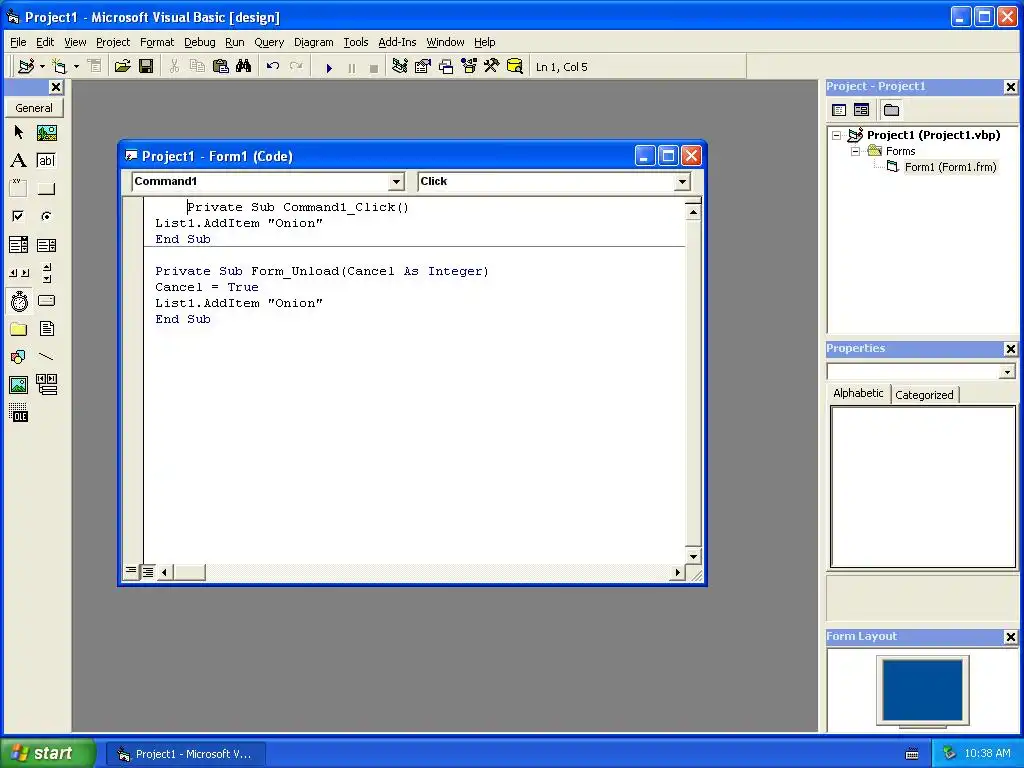Select the FileListBox control tool
The width and height of the screenshot is (1024, 768).
46,329
